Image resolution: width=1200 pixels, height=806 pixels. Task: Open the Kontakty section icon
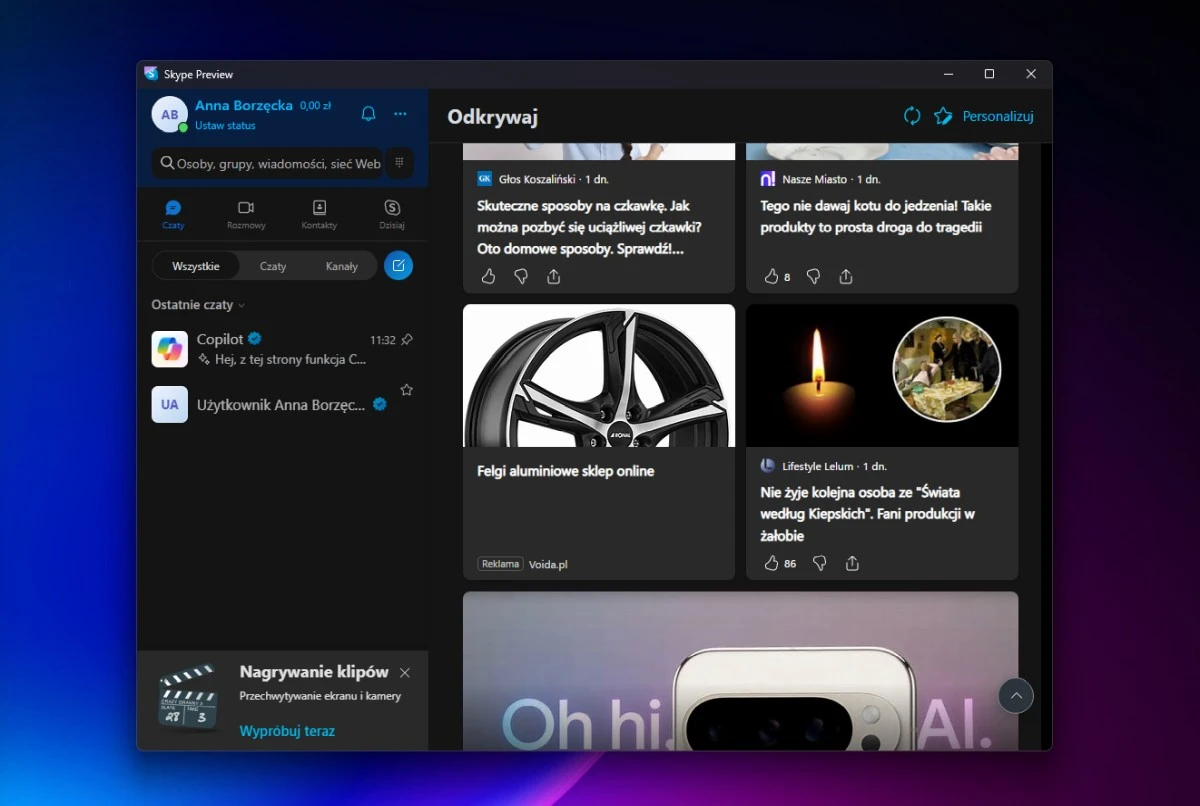pos(319,213)
